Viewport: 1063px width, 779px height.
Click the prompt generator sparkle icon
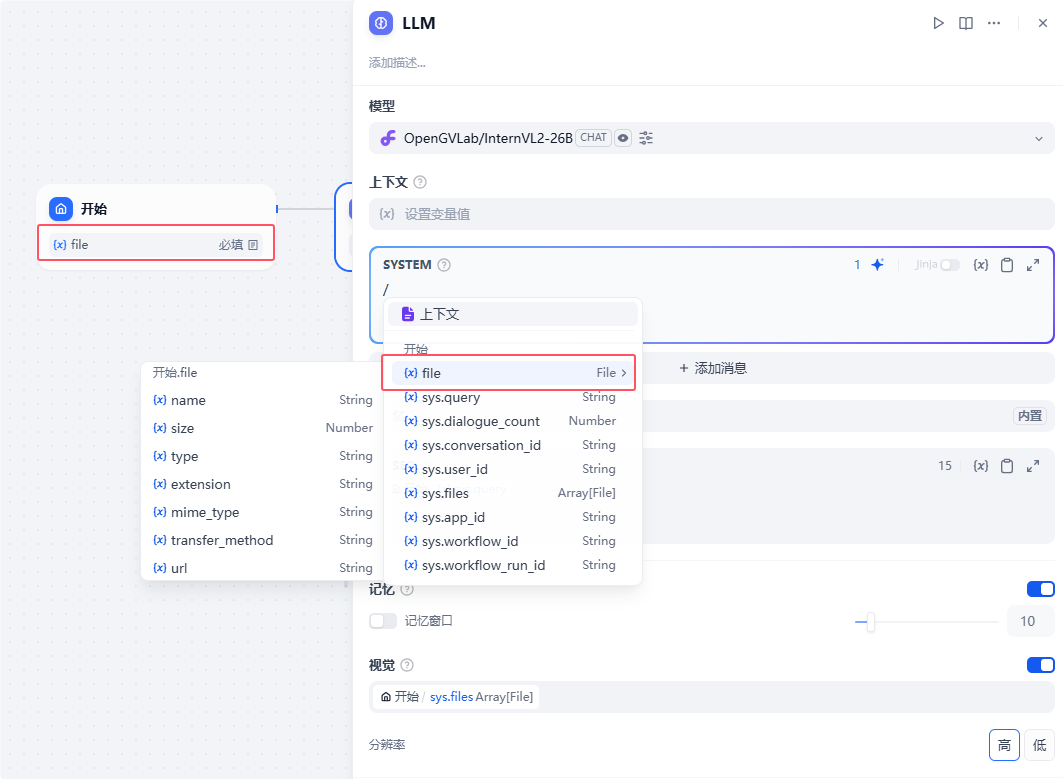[x=877, y=264]
